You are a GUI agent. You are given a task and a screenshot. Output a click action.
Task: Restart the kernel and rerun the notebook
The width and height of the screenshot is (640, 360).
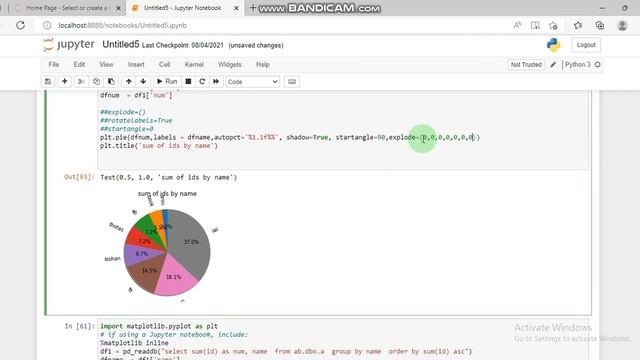216,82
